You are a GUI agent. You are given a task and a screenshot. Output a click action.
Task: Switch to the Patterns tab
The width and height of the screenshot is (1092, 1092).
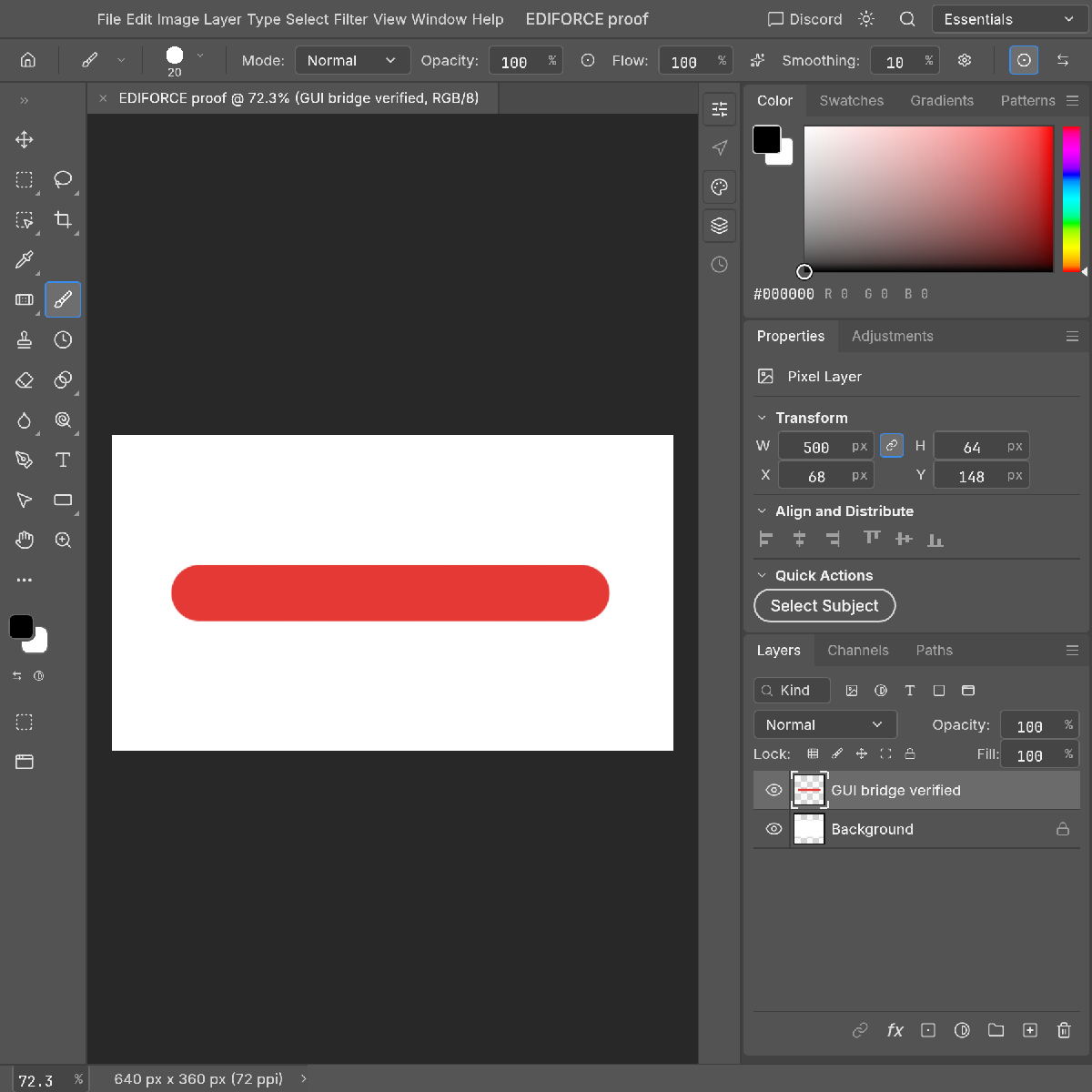click(x=1027, y=100)
